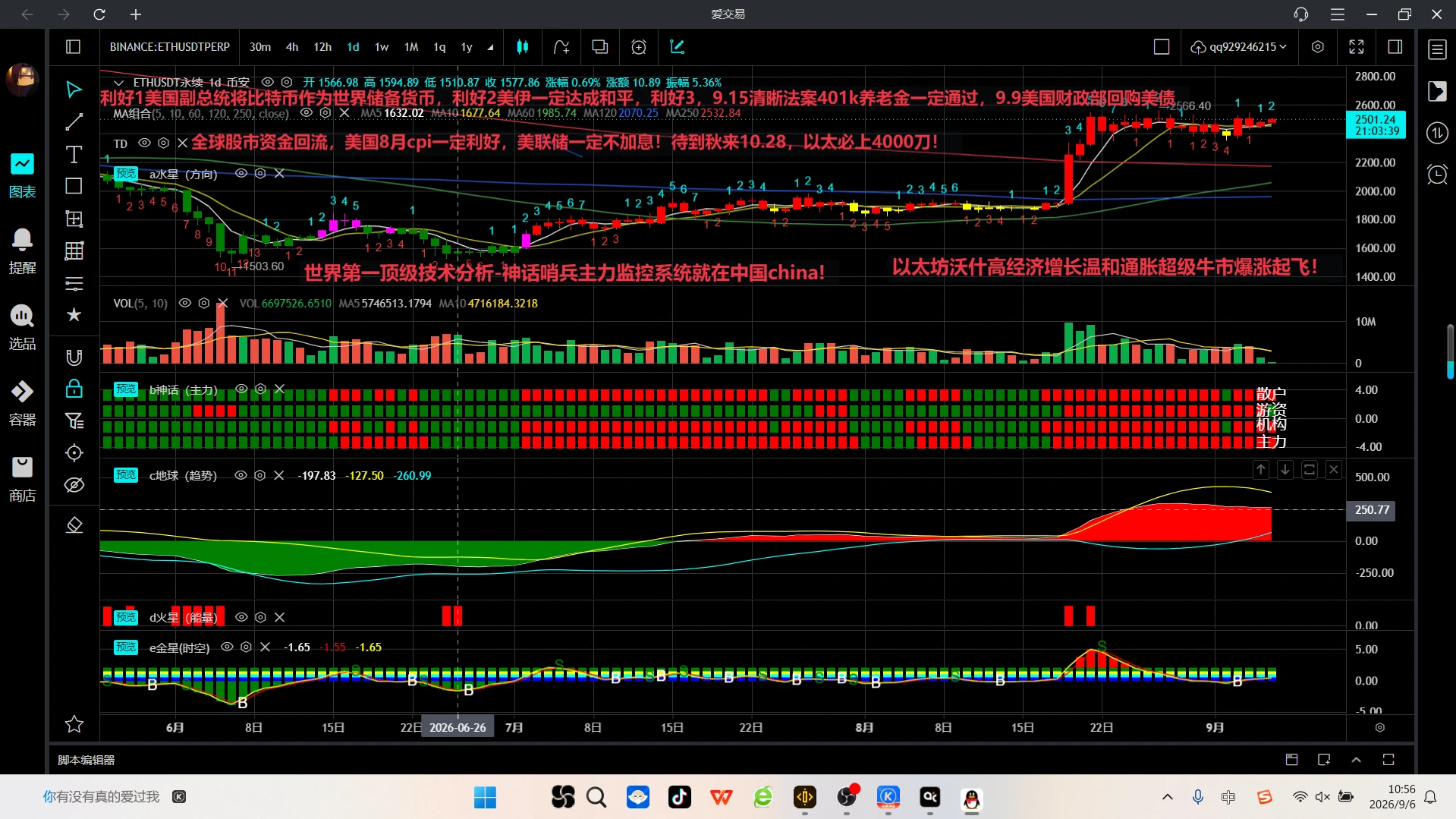Open the time axis settings gear

1380,727
